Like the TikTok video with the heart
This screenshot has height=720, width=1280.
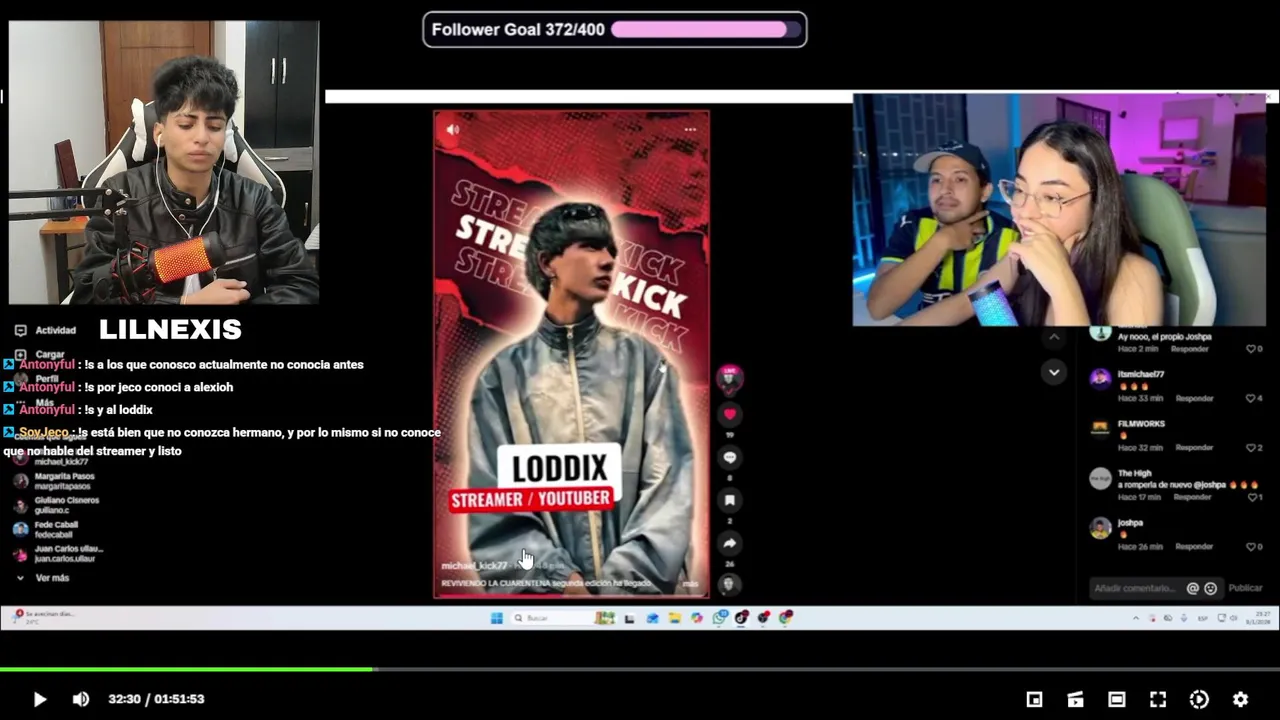[729, 414]
